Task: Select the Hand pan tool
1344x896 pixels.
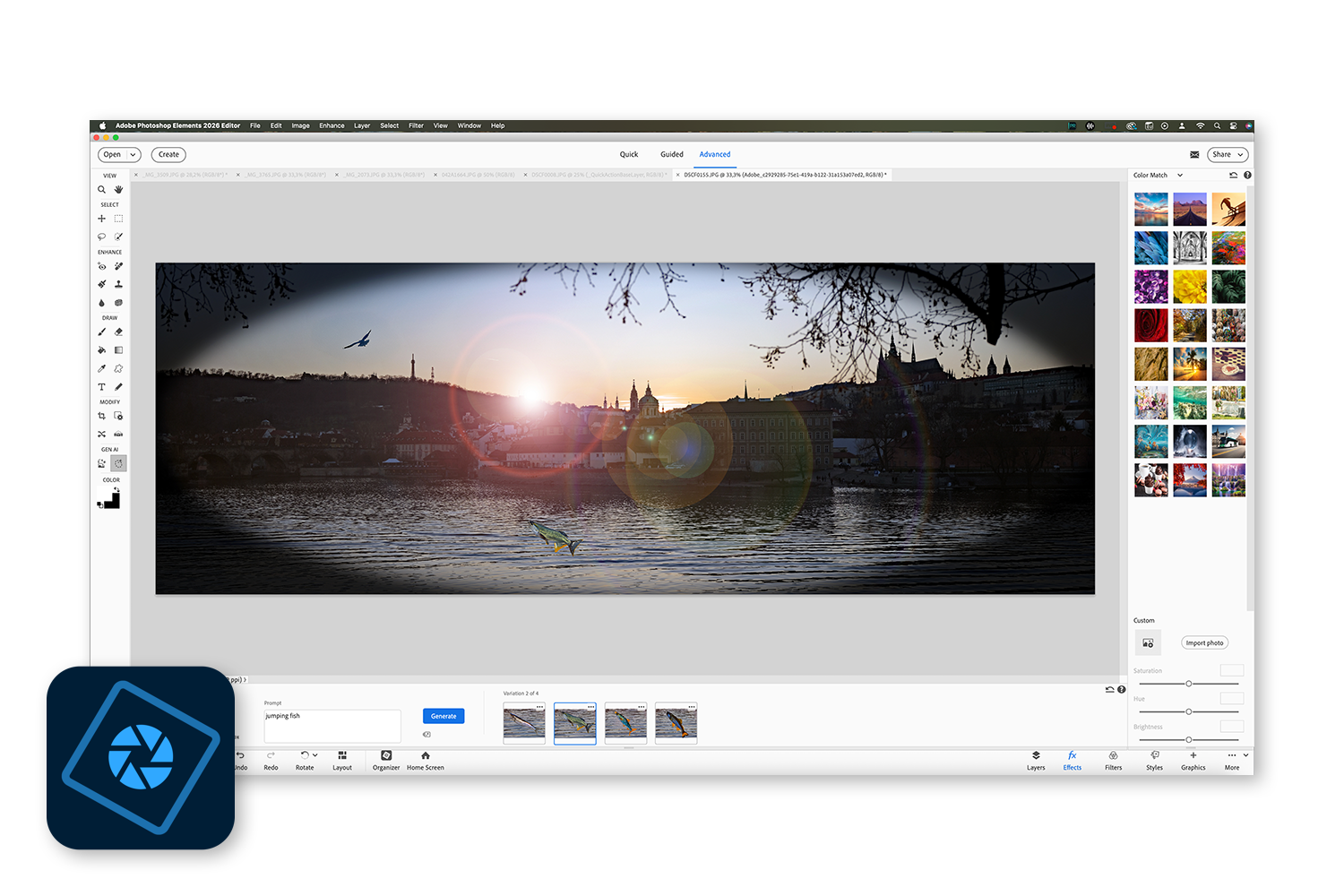Action: click(x=118, y=190)
